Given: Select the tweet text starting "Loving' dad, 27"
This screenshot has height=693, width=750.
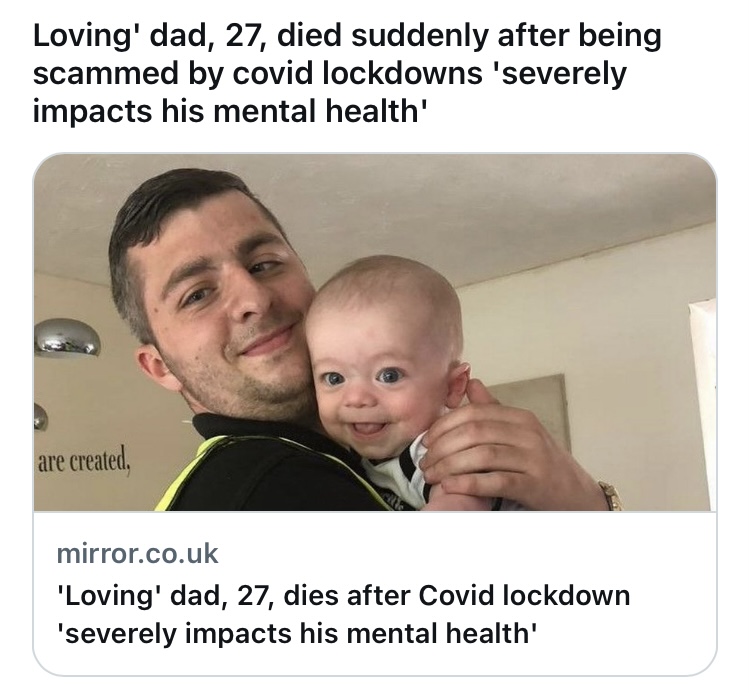Looking at the screenshot, I should (347, 73).
